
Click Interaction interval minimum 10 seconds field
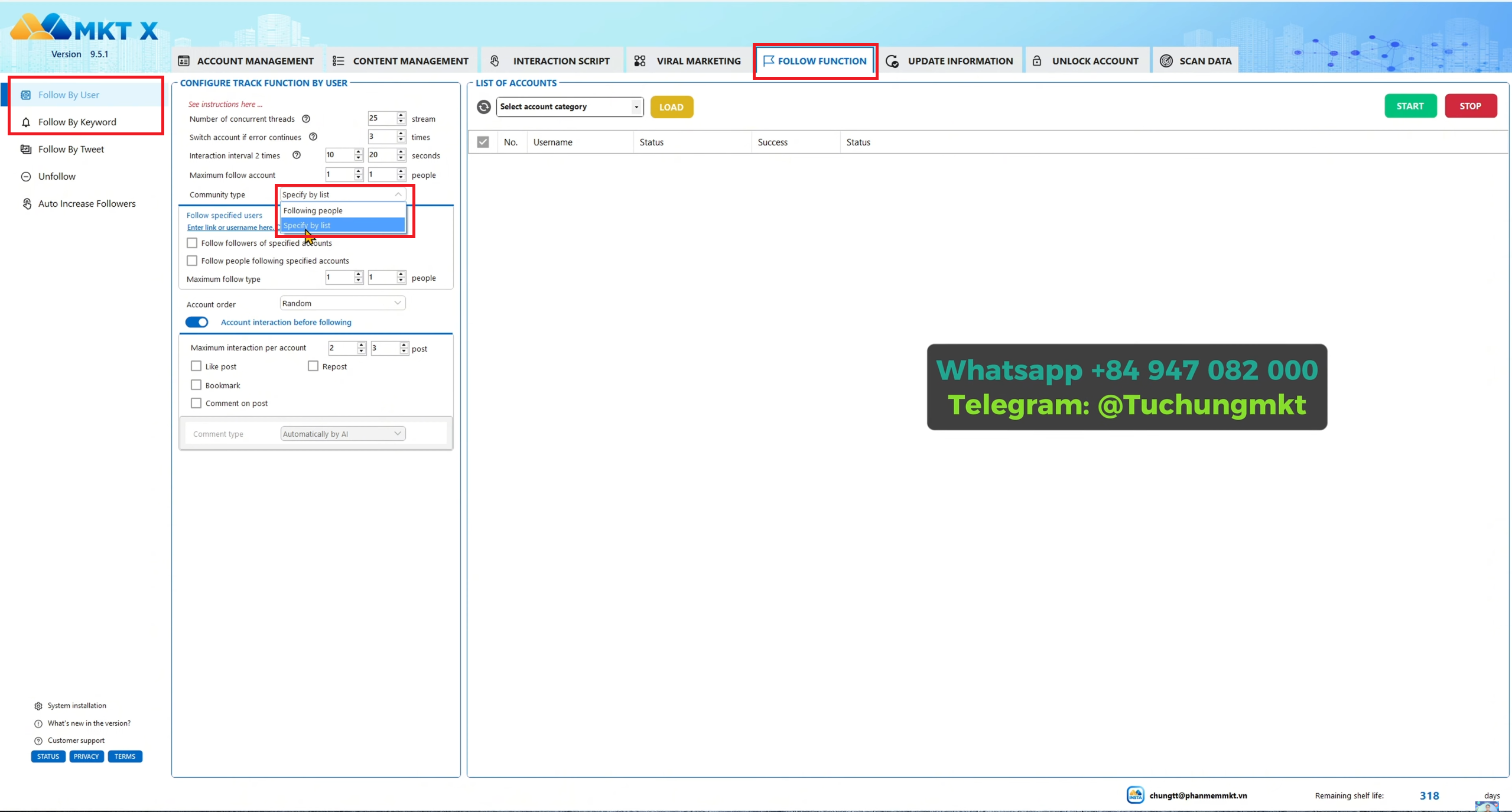(x=340, y=155)
